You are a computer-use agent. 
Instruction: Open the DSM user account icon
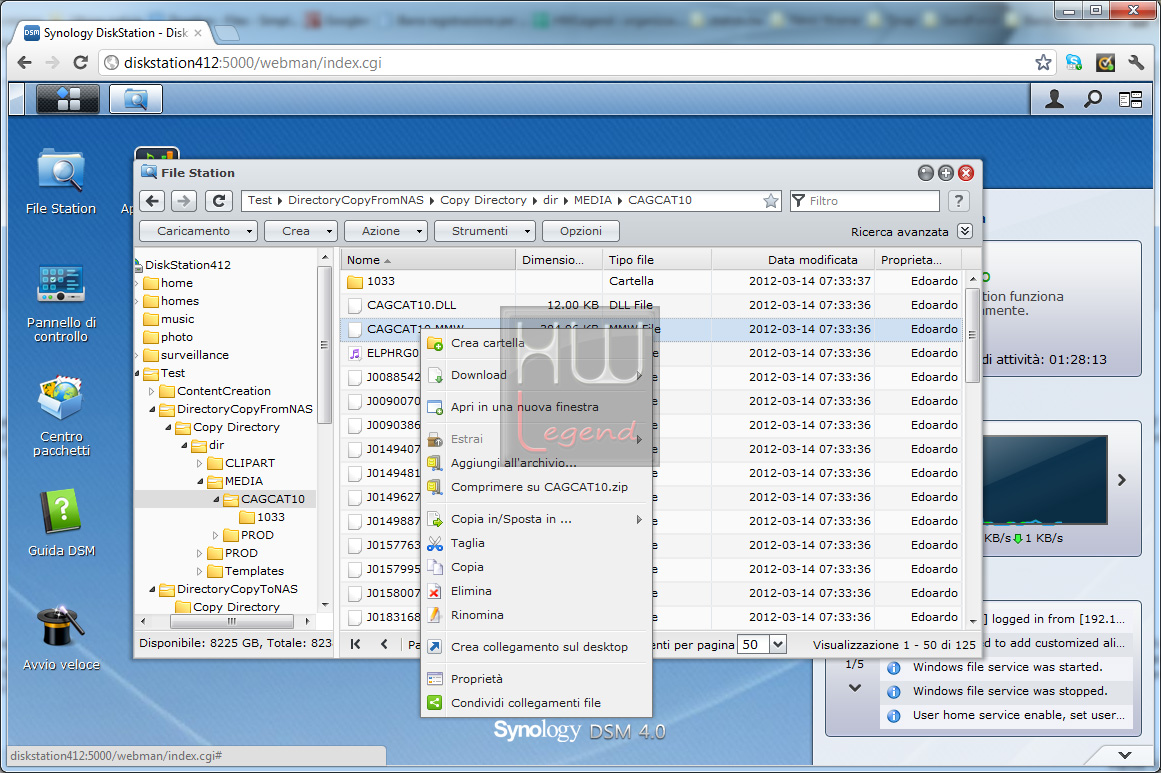[1054, 98]
